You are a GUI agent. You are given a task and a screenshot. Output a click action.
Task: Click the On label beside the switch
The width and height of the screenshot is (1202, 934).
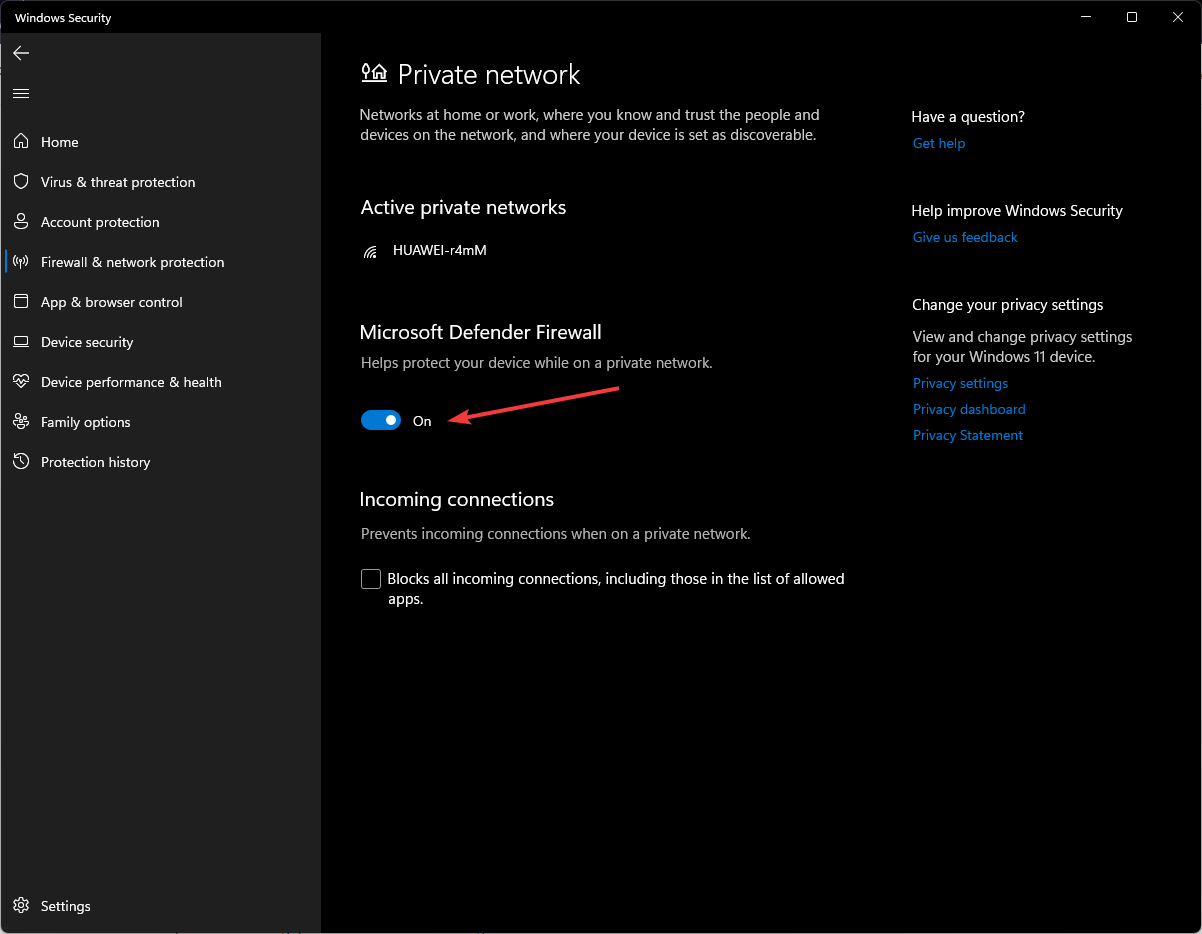[422, 421]
